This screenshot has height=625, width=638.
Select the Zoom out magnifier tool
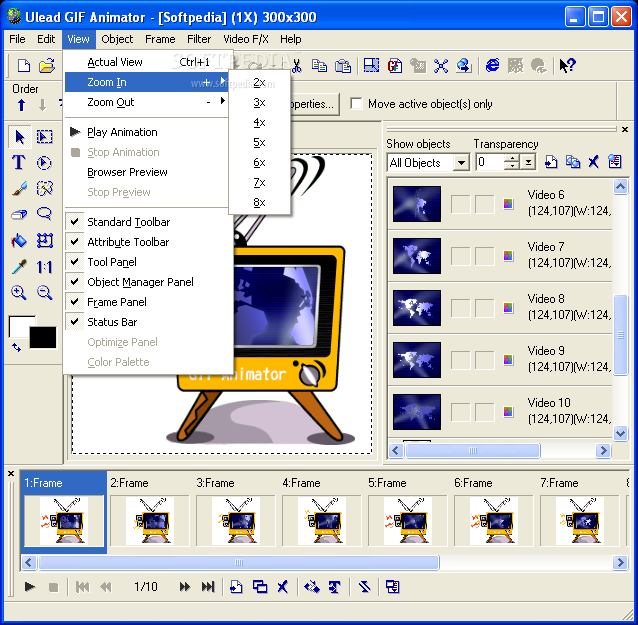(x=44, y=292)
